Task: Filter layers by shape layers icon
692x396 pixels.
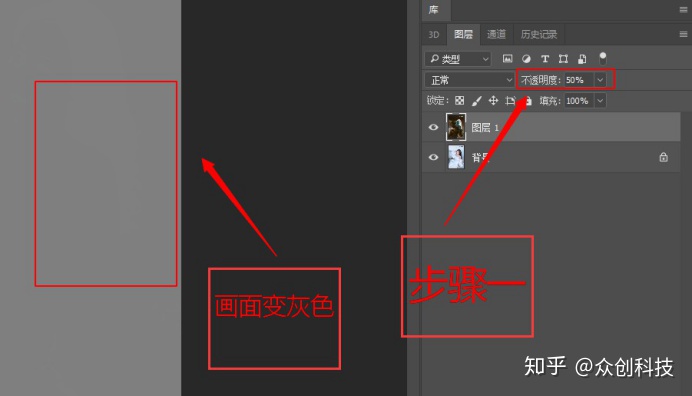Action: 563,59
